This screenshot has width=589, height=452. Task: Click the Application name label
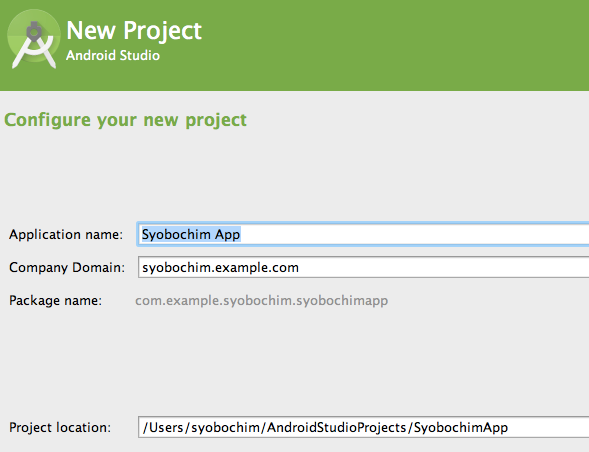(66, 234)
